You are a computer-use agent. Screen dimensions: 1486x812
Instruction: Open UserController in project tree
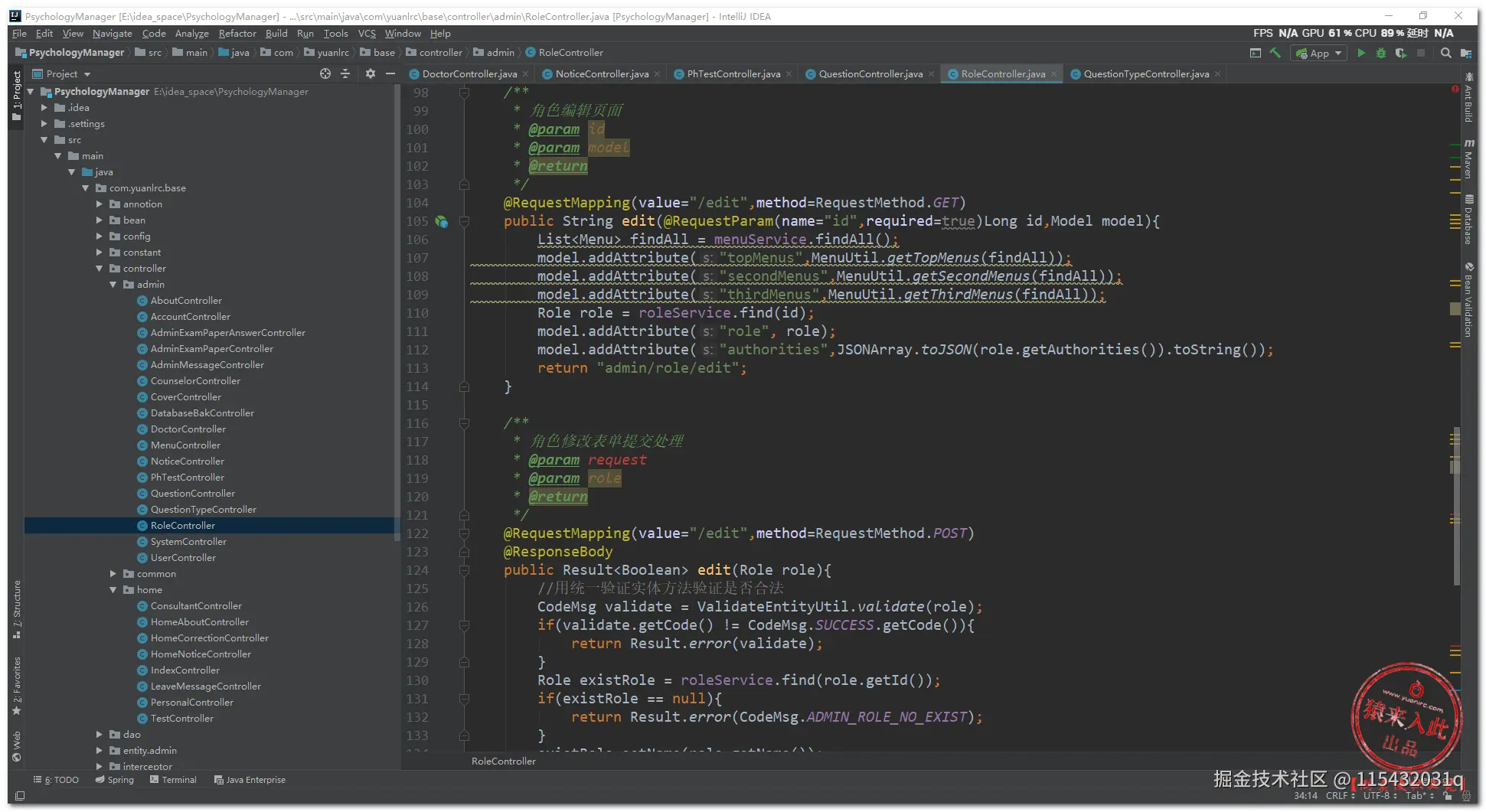(183, 558)
